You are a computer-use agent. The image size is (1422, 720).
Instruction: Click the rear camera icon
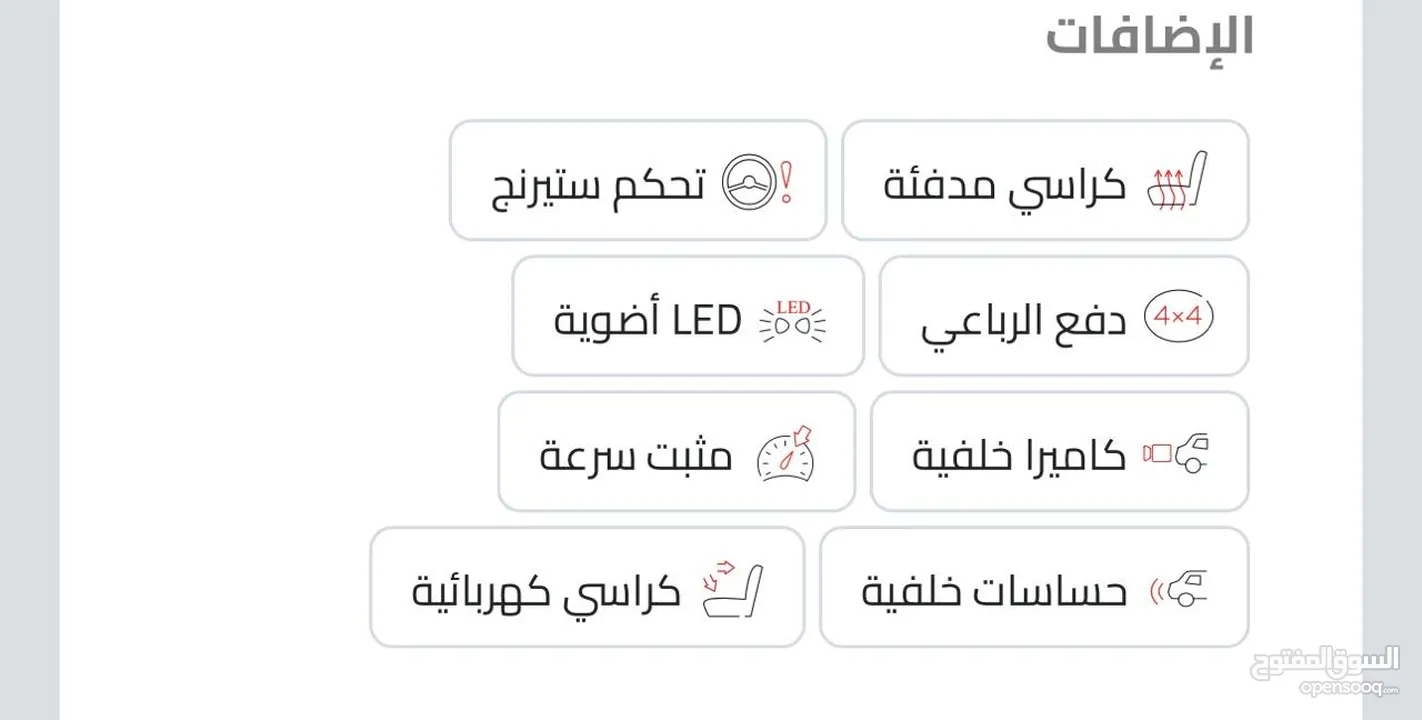click(x=1177, y=453)
